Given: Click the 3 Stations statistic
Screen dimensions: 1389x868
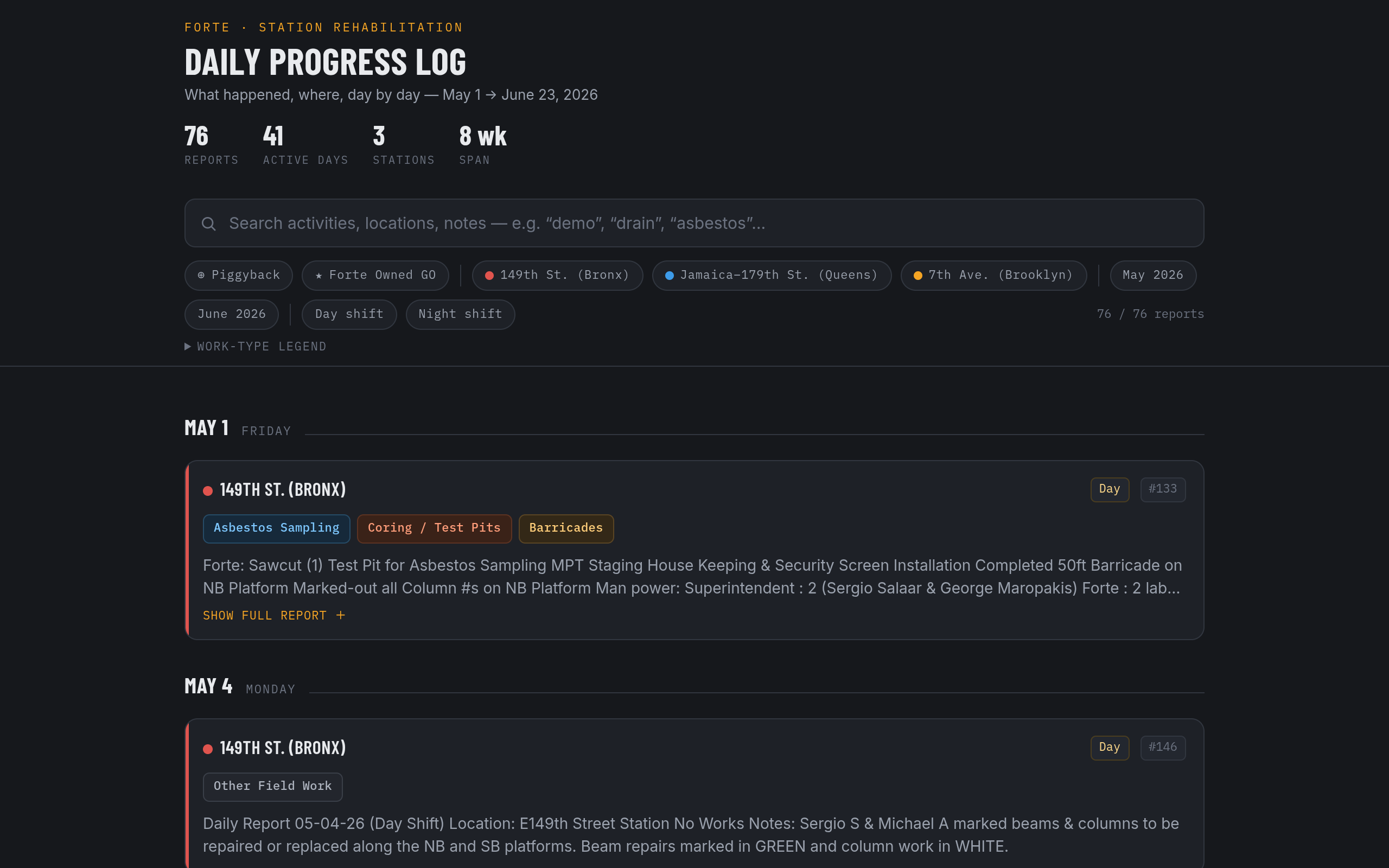Looking at the screenshot, I should tap(404, 145).
